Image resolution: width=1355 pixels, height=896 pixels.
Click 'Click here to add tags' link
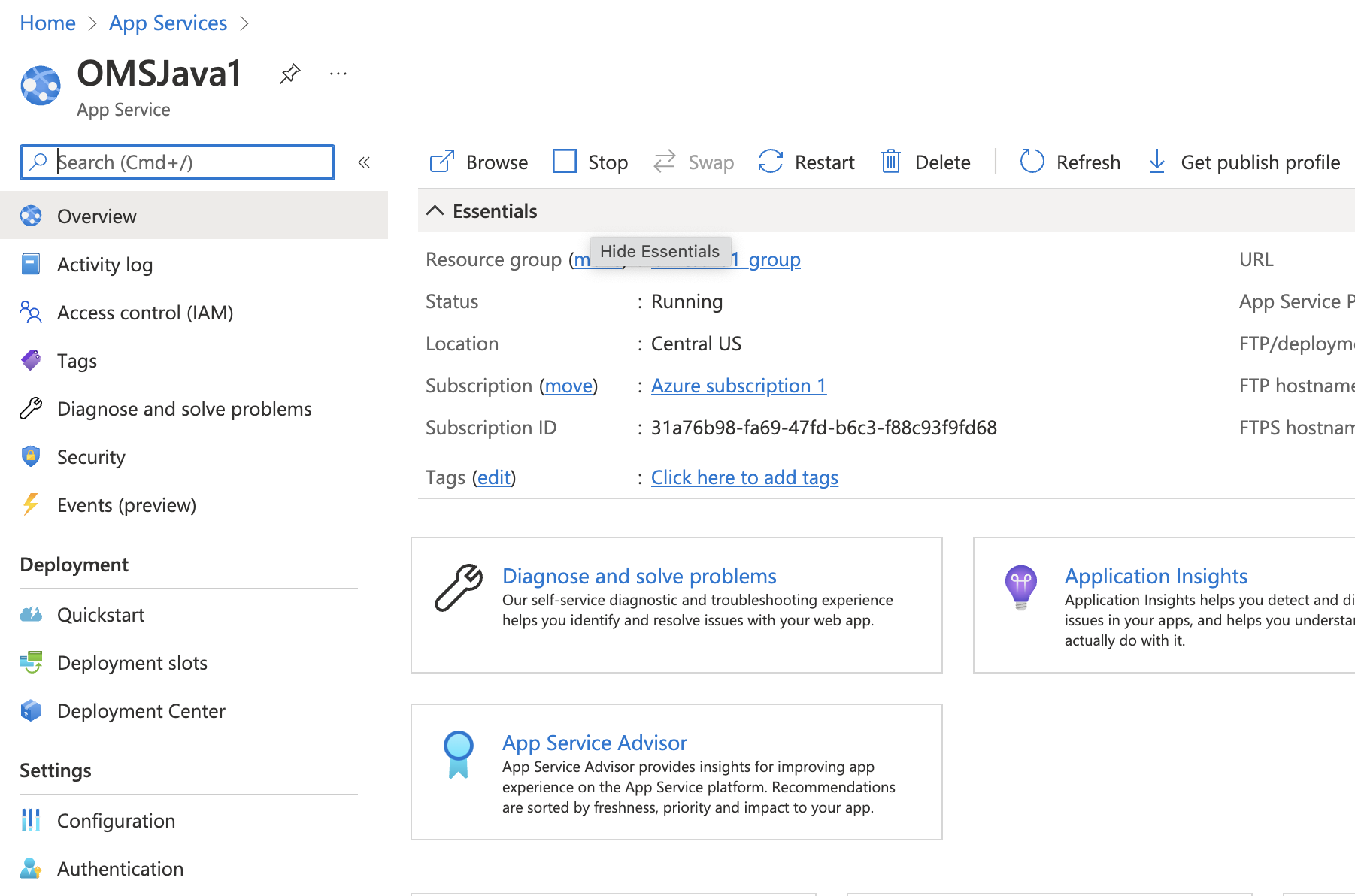point(744,477)
